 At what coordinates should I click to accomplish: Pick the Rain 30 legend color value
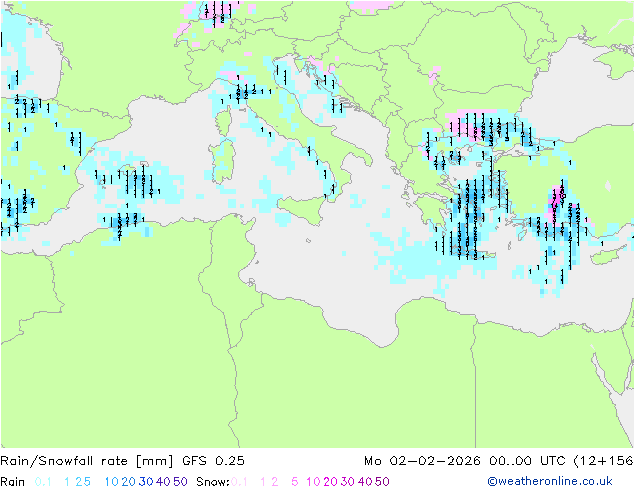click(146, 482)
